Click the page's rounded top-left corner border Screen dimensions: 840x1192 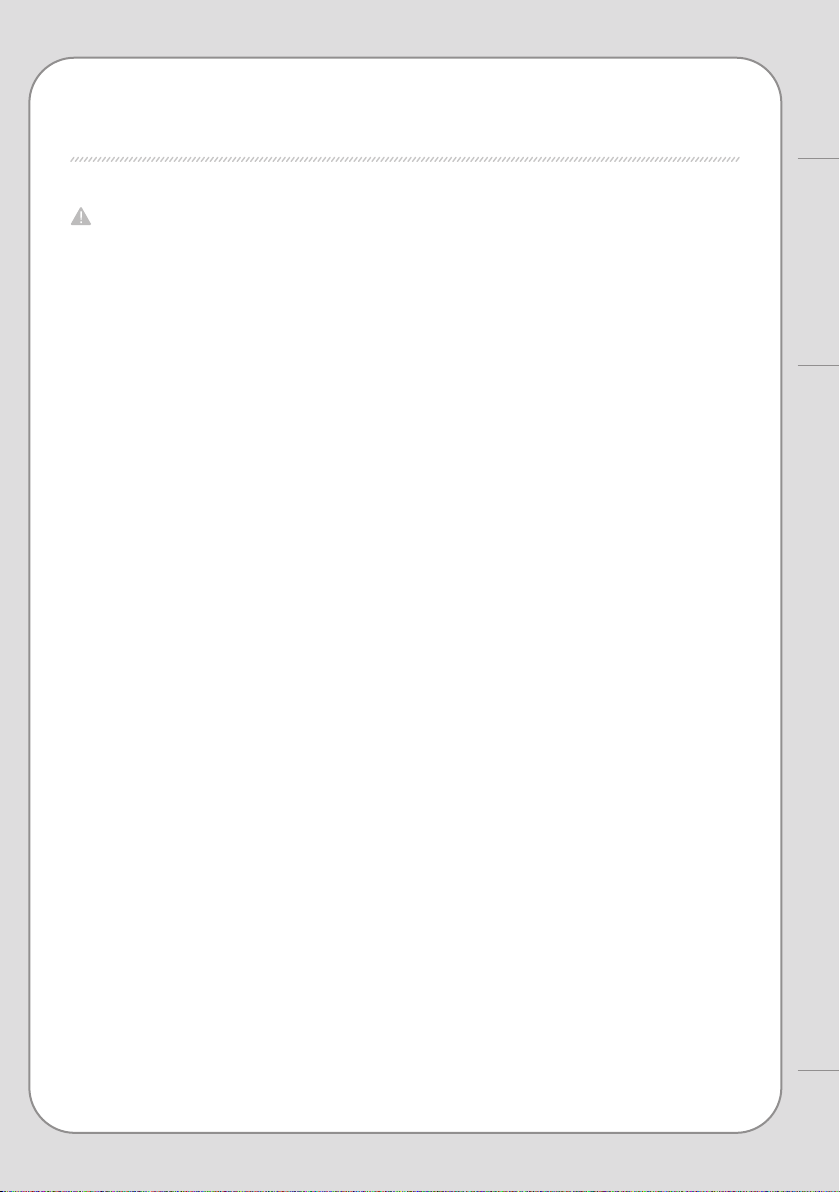coord(44,72)
